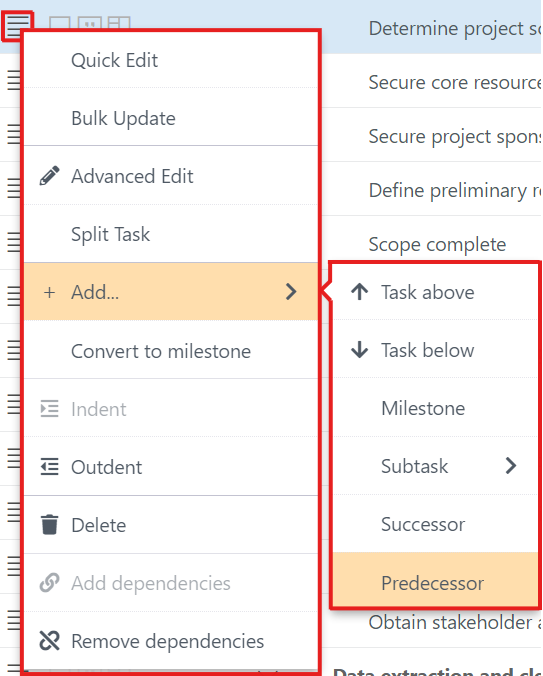Expand the Subtask submenu arrow

tap(511, 466)
